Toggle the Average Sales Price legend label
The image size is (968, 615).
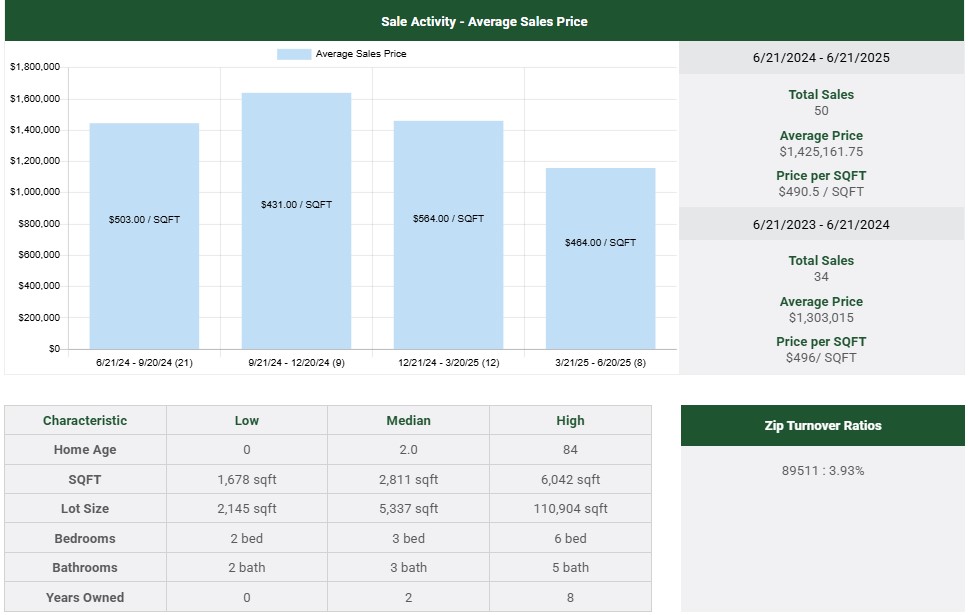[361, 54]
